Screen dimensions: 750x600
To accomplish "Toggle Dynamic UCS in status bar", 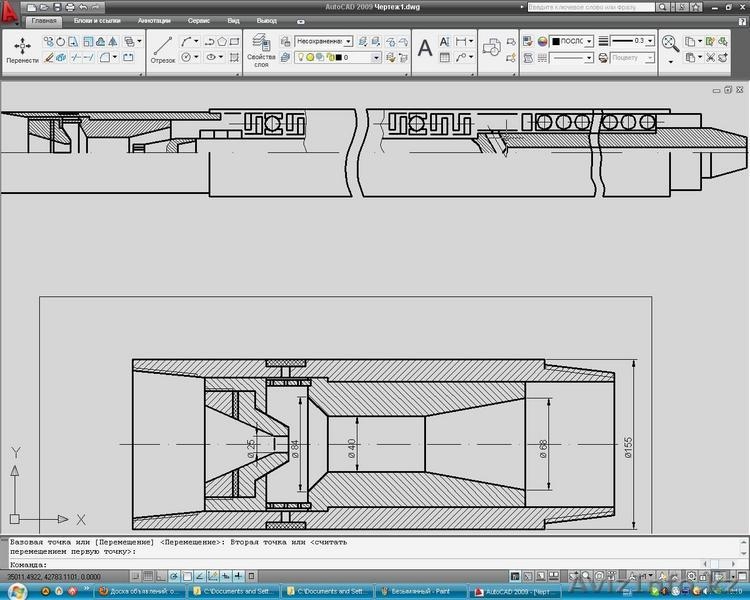I will 213,576.
